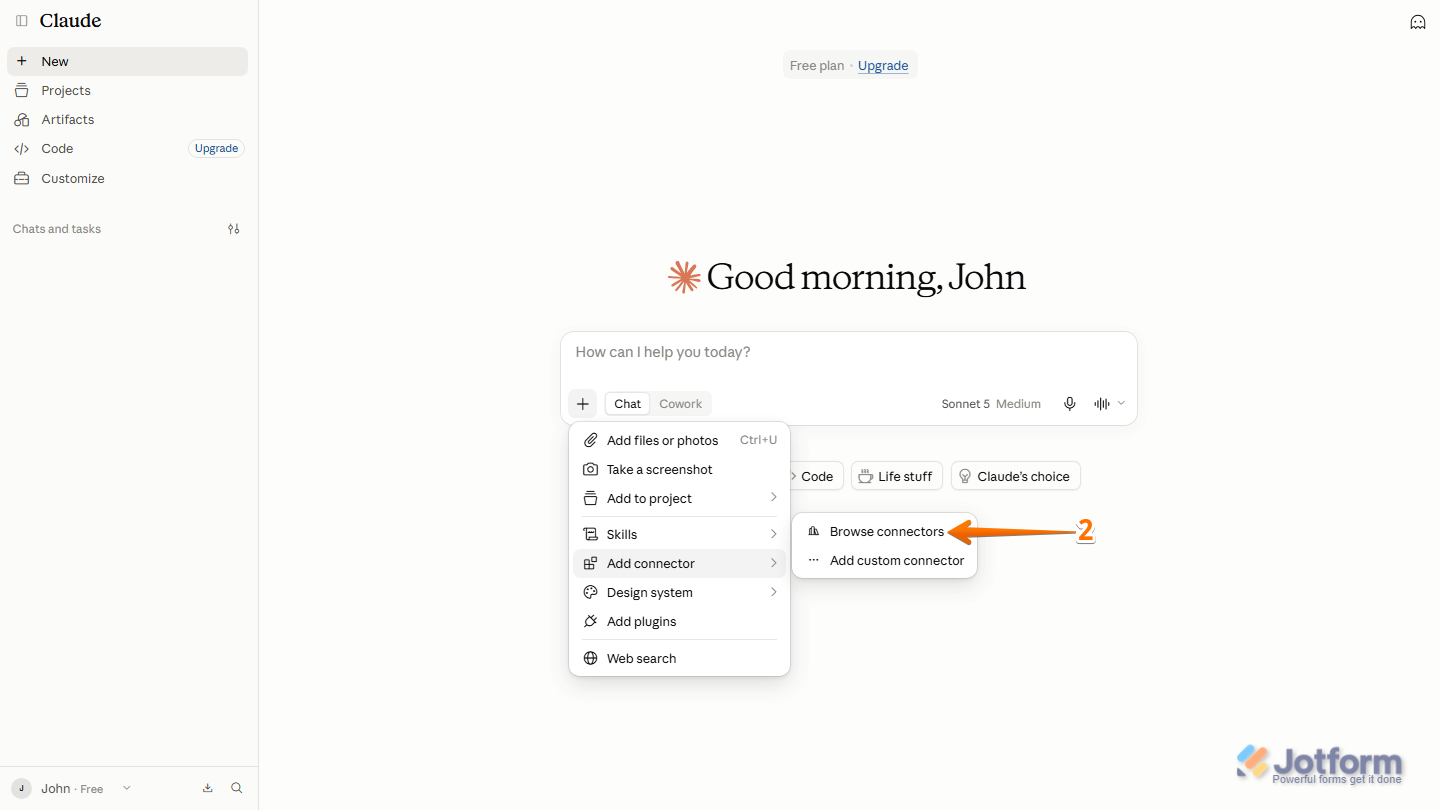
Task: Select Web search menu entry
Action: pos(679,658)
